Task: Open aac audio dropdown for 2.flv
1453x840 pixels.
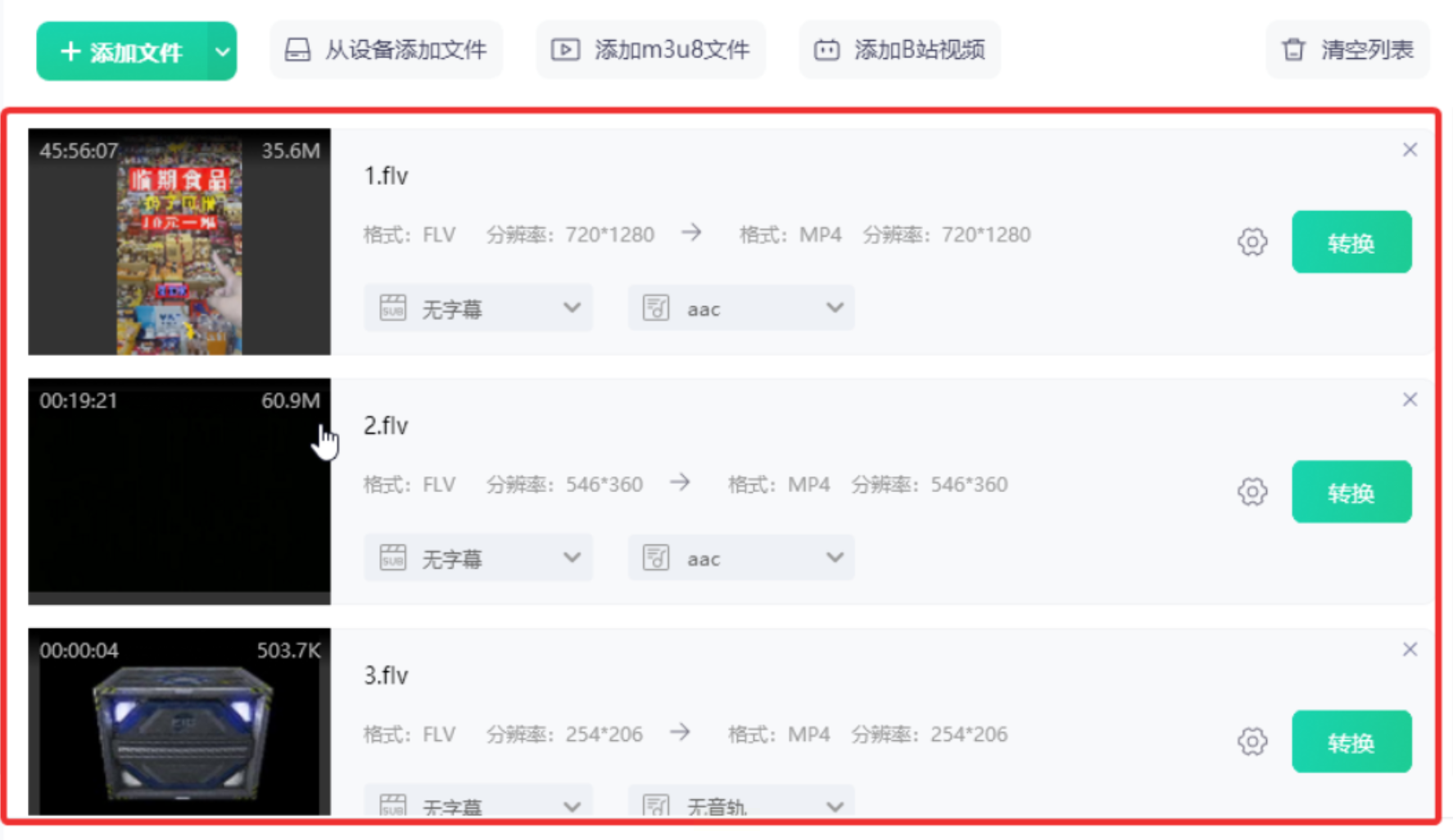Action: pyautogui.click(x=741, y=558)
